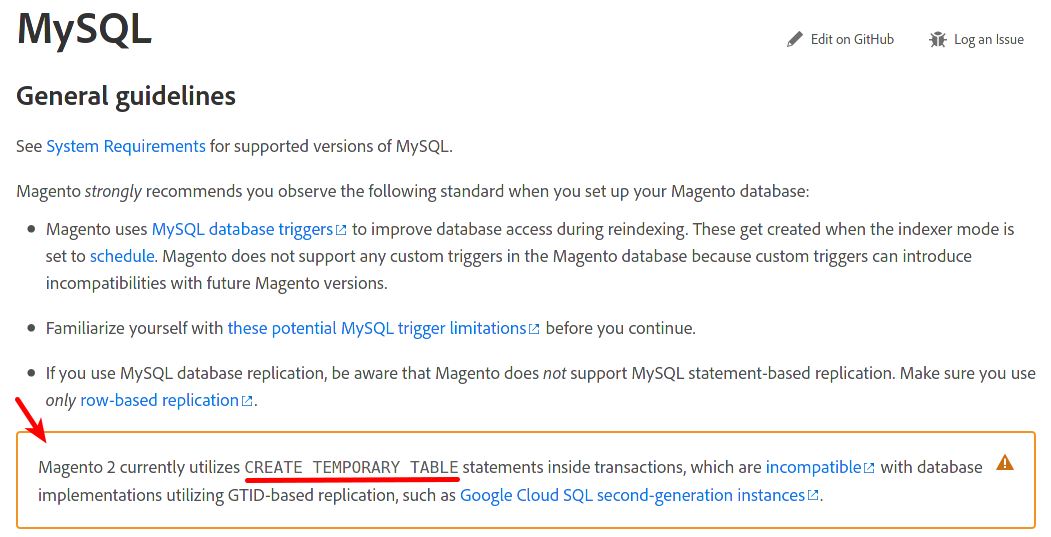This screenshot has height=537, width=1051.
Task: Click external-link icon after trigger limitations link
Action: [x=534, y=329]
